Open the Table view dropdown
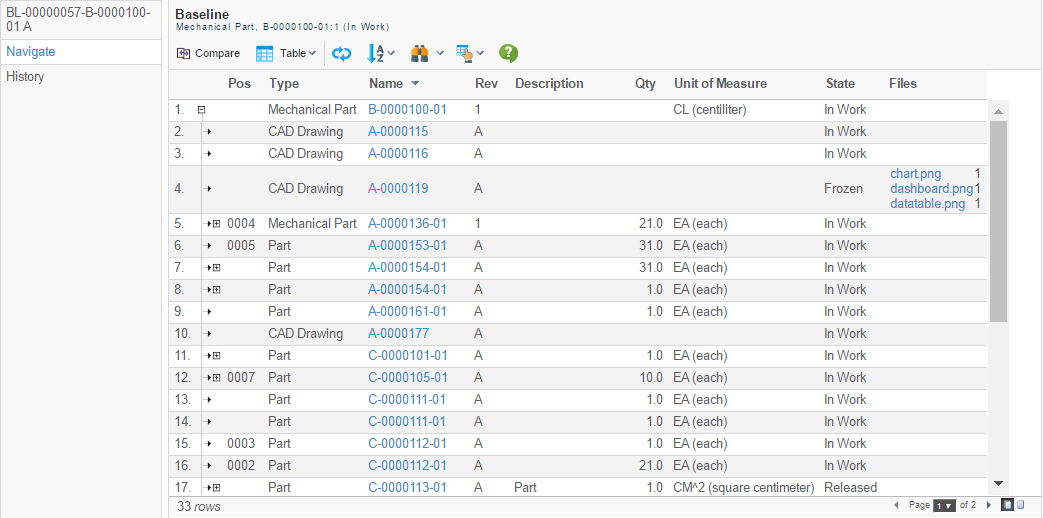Image resolution: width=1043 pixels, height=518 pixels. coord(286,53)
